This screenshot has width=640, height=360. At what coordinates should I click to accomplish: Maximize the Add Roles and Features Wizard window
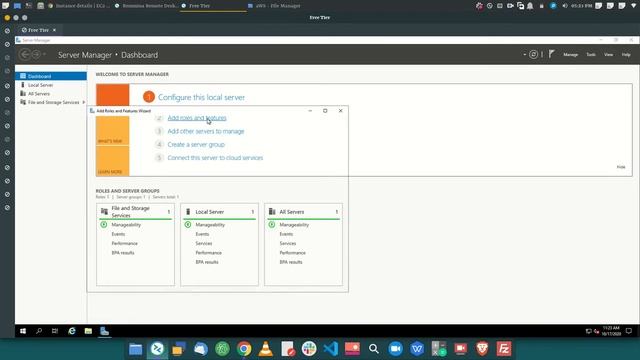325,111
